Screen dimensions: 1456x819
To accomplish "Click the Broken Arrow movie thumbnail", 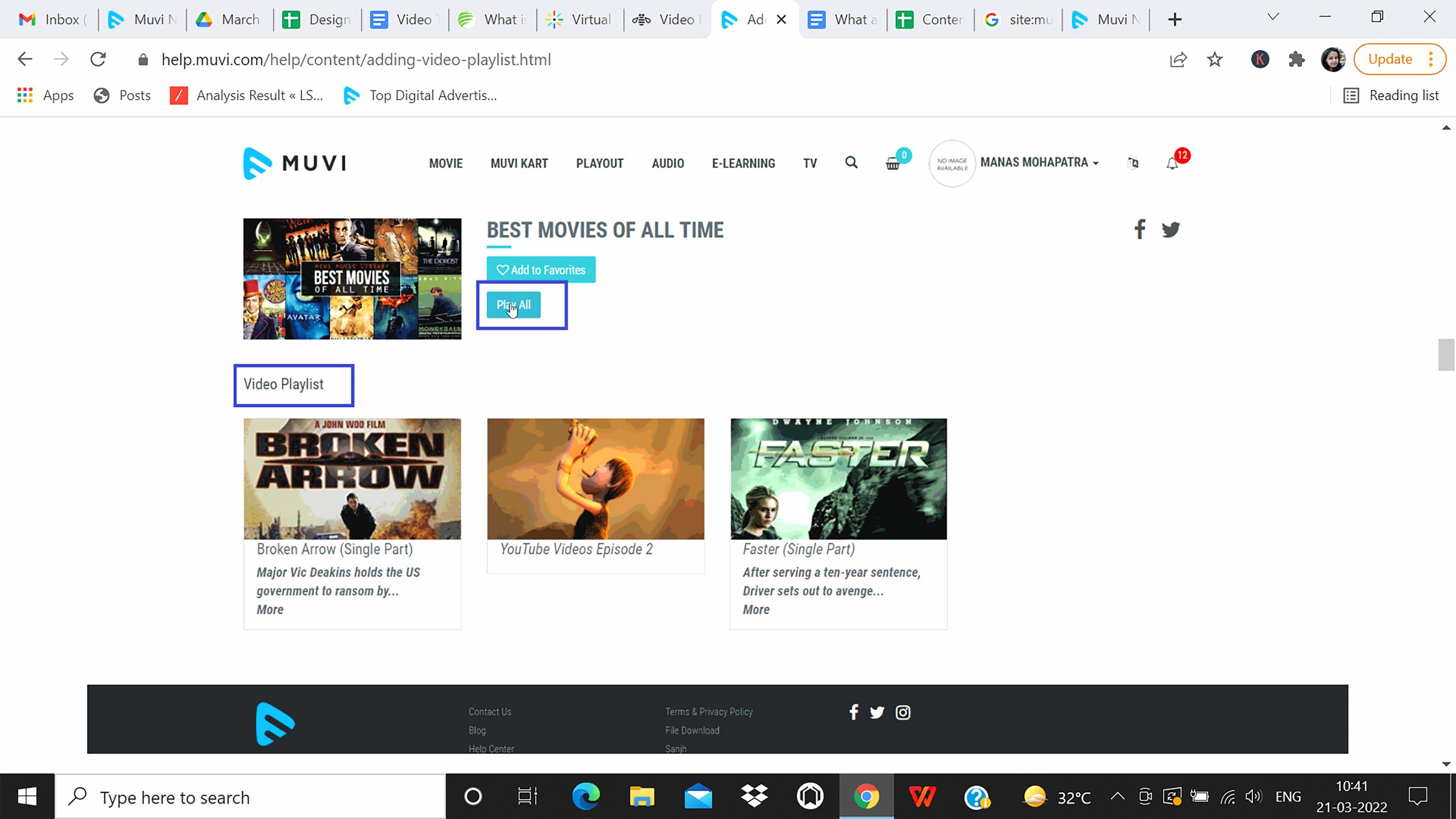I will click(352, 478).
